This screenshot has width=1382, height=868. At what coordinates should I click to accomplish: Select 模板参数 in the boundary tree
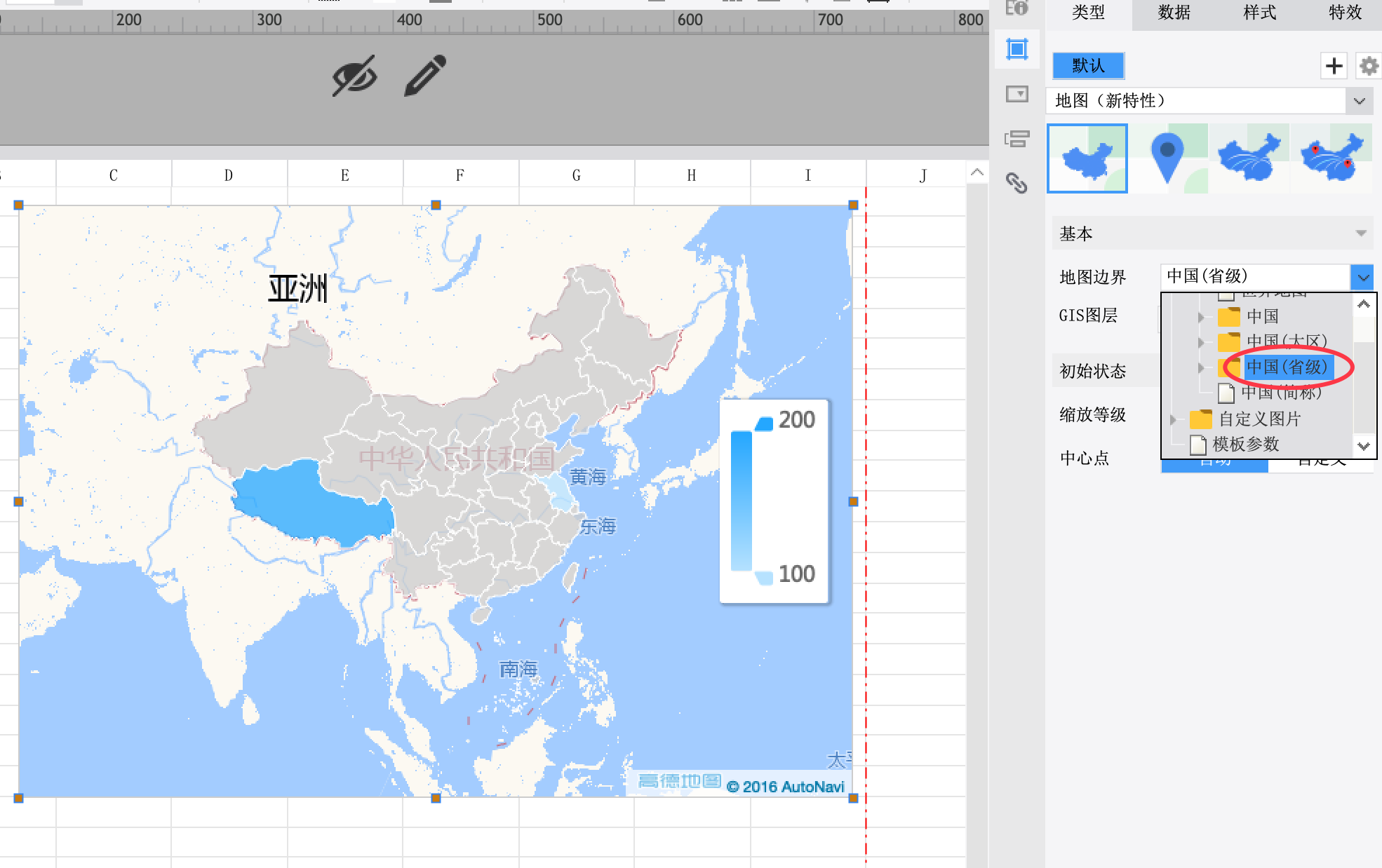[x=1245, y=445]
